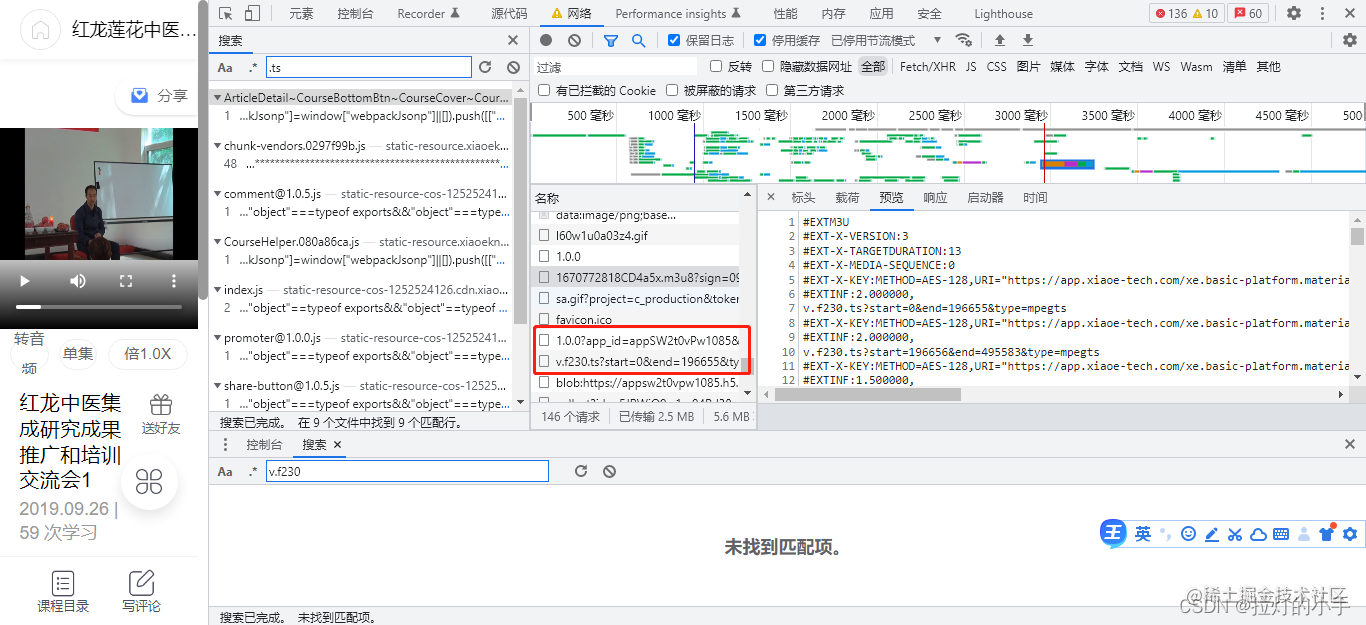Click the import HAR file upload icon
This screenshot has width=1366, height=625.
click(1000, 39)
